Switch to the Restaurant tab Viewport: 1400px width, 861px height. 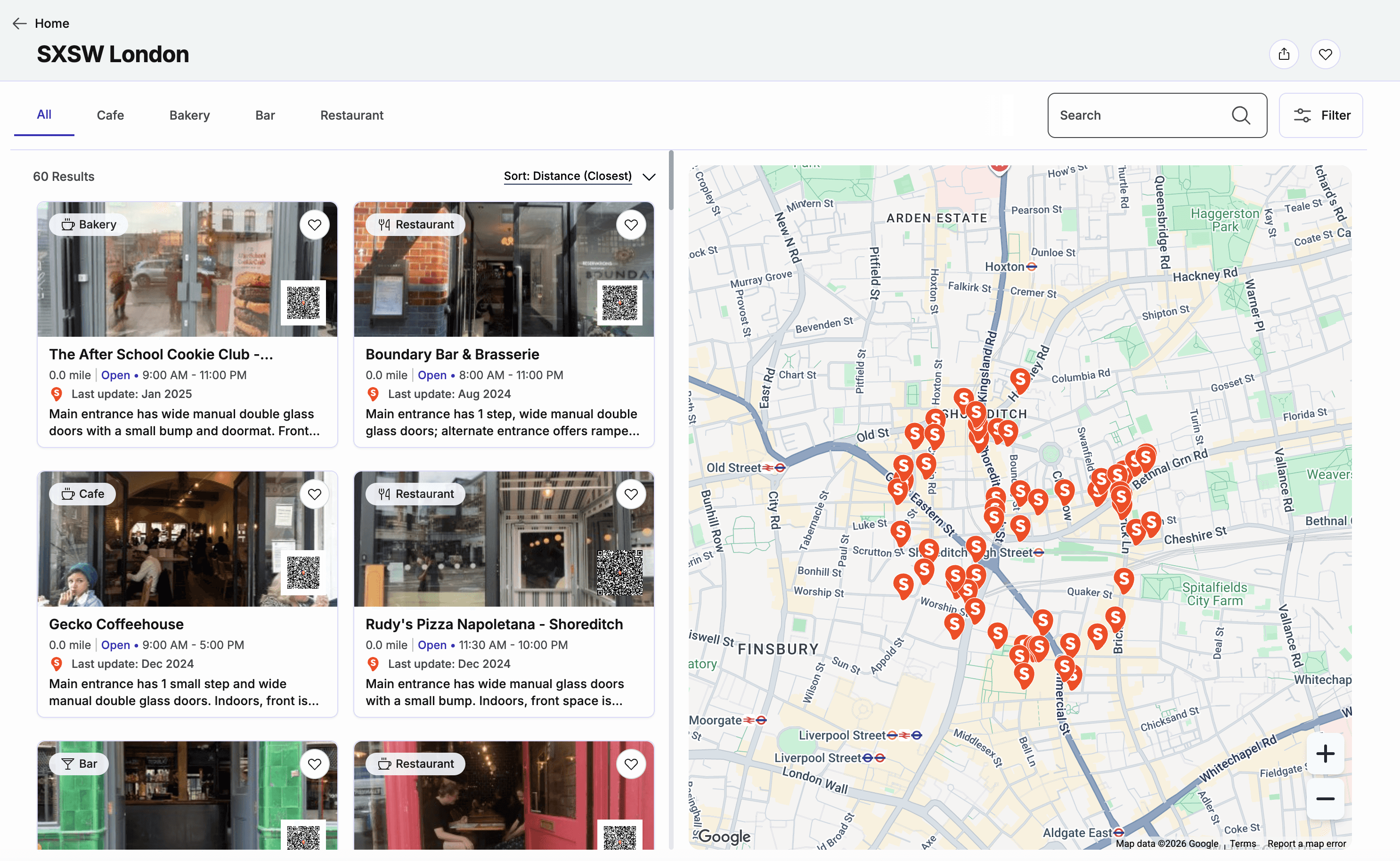[352, 115]
